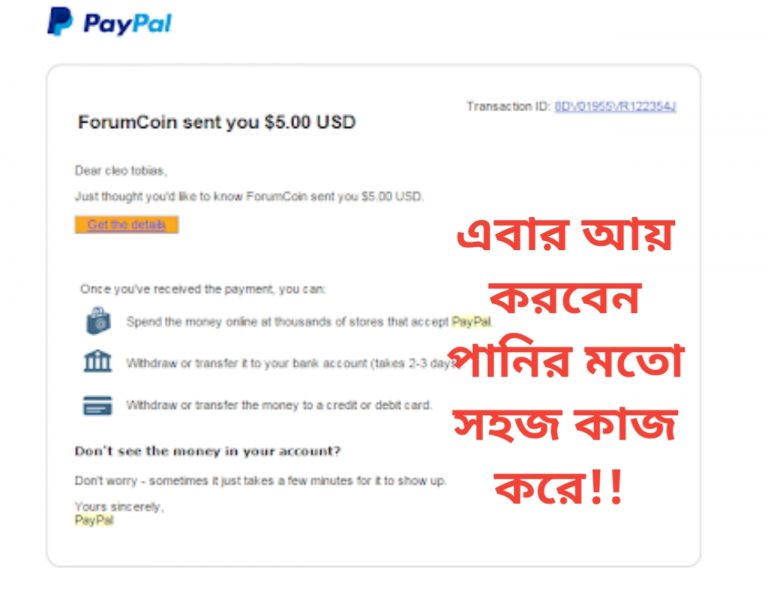
Task: Click the shopping bag icon
Action: pos(98,321)
